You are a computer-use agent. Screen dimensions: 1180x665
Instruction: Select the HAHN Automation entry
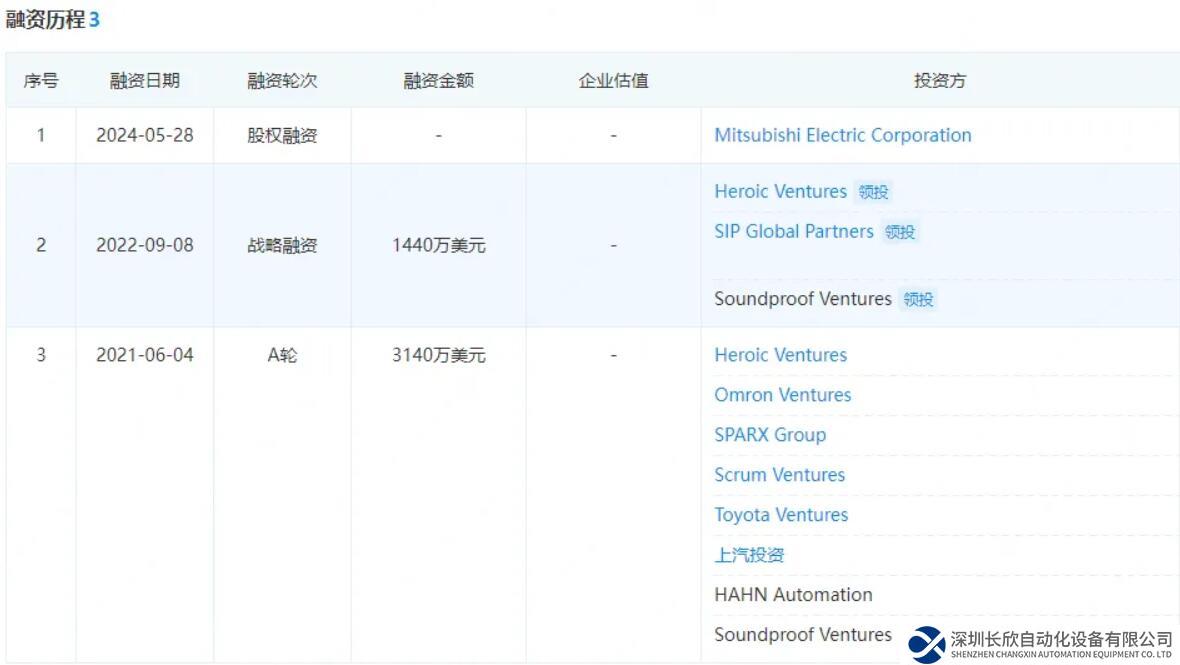tap(793, 595)
